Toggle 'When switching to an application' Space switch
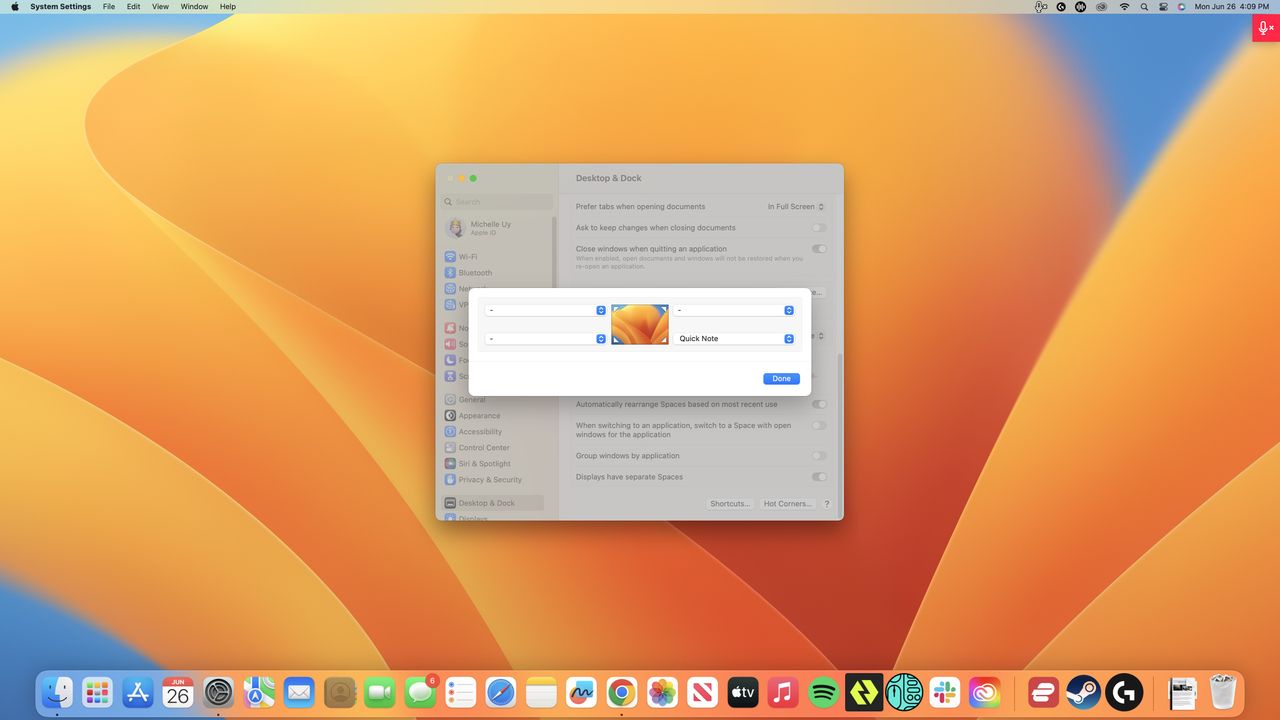The width and height of the screenshot is (1280, 720). [x=819, y=426]
